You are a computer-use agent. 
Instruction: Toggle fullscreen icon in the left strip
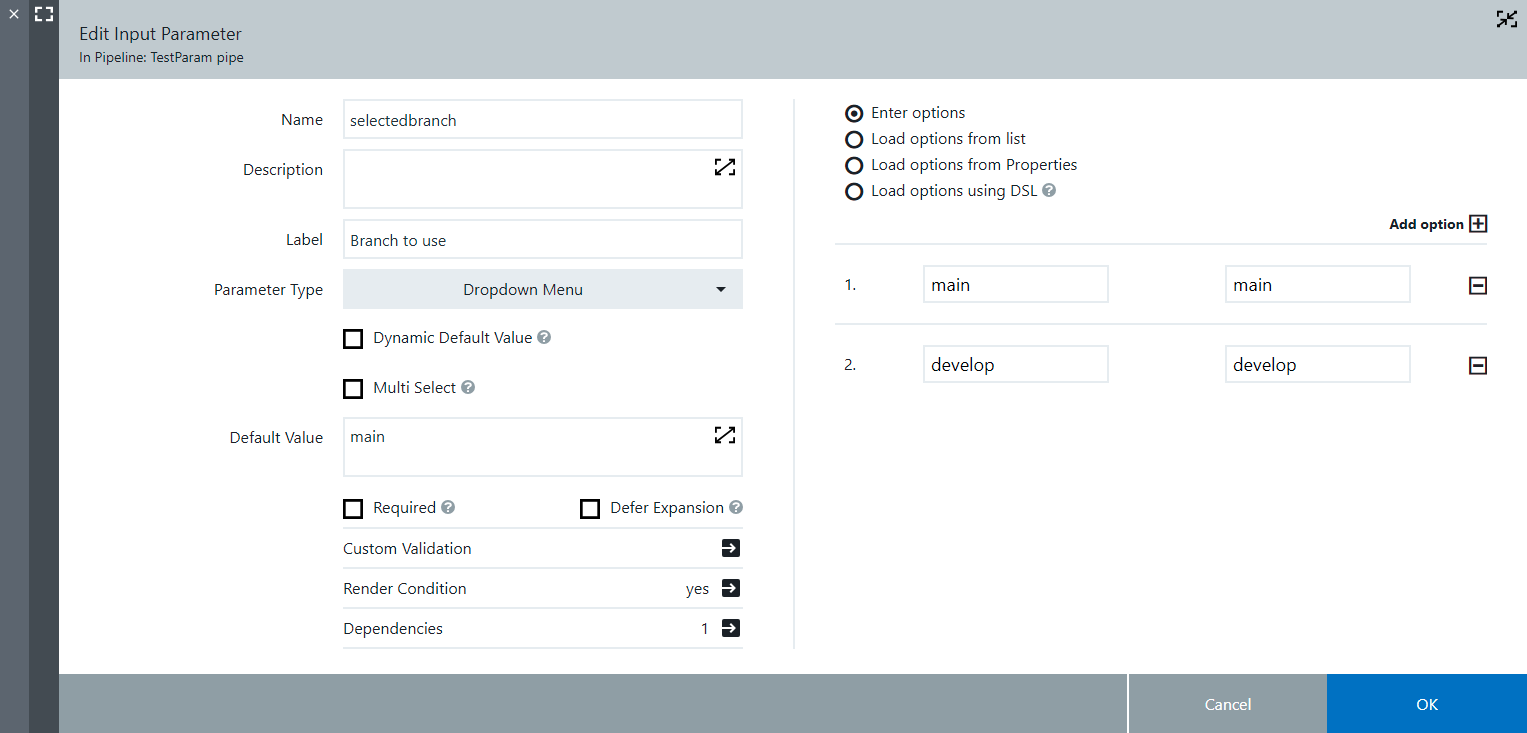[x=44, y=15]
